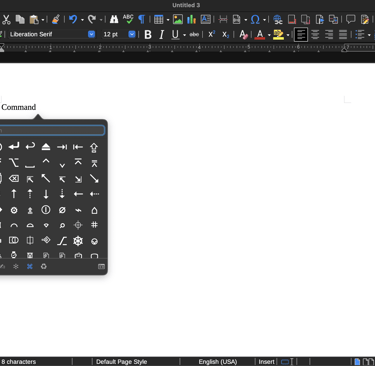Open the 12 pt font size dropdown
This screenshot has width=375, height=366.
click(132, 34)
